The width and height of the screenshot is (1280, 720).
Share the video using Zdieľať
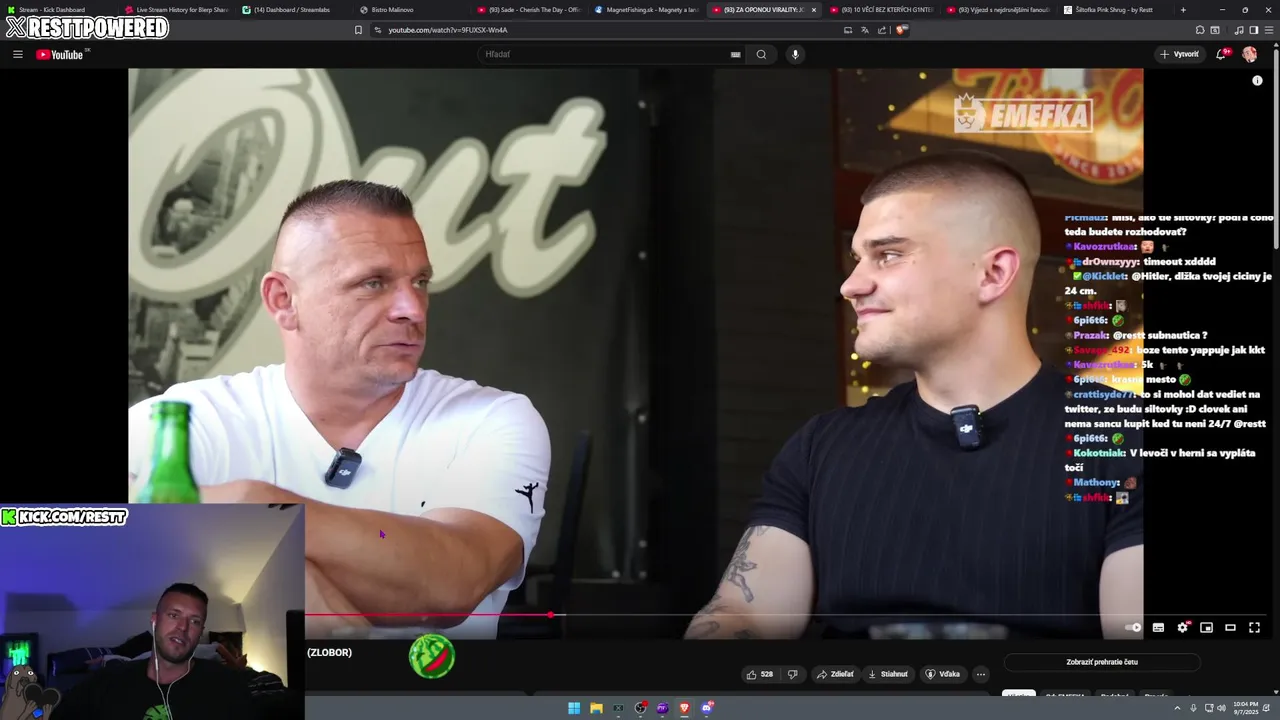pyautogui.click(x=835, y=674)
